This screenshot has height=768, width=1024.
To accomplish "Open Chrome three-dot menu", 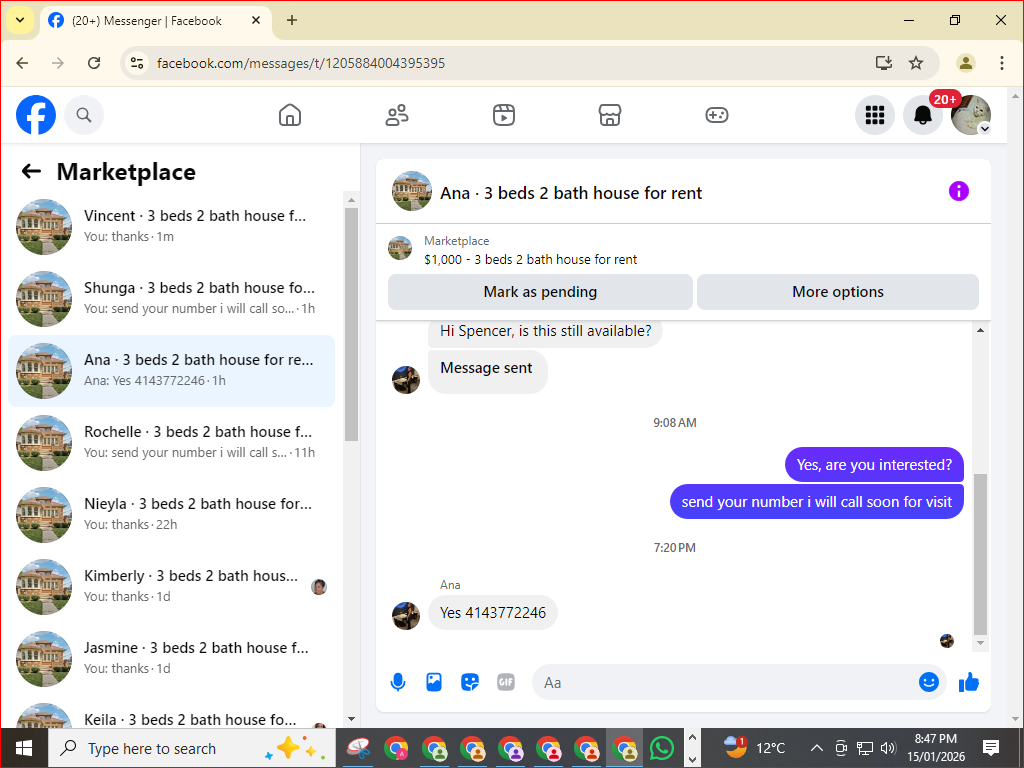I will coord(1001,63).
